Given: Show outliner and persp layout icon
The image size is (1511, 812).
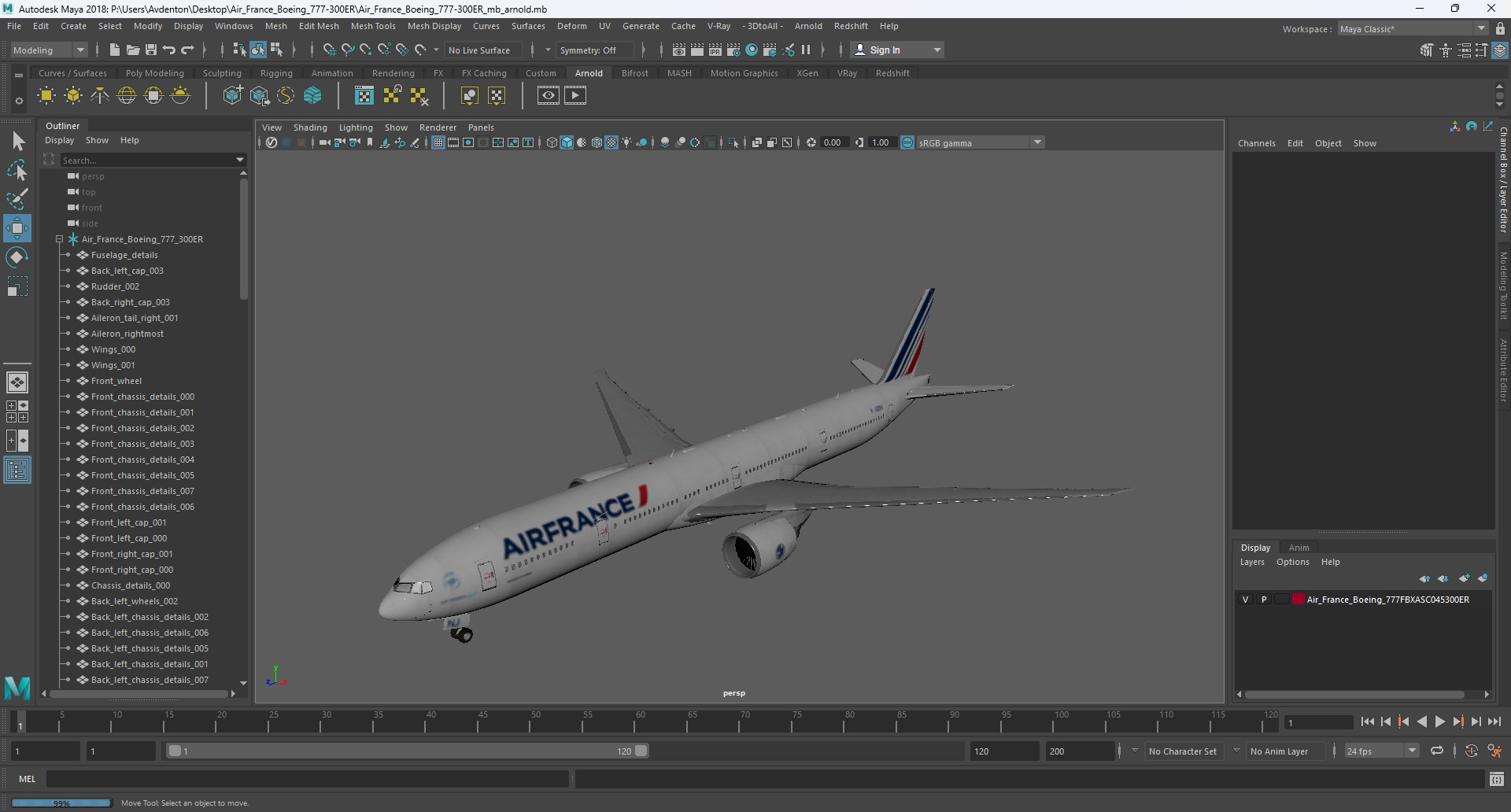Looking at the screenshot, I should (x=17, y=470).
